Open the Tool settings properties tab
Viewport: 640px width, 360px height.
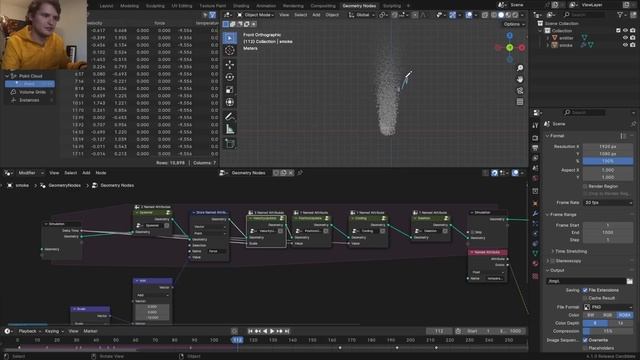[x=535, y=125]
